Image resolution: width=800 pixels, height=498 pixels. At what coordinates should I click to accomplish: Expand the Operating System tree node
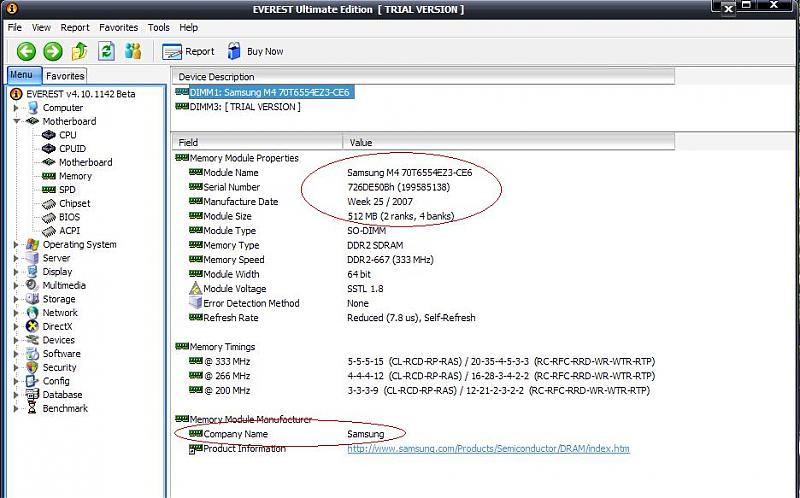coord(17,245)
